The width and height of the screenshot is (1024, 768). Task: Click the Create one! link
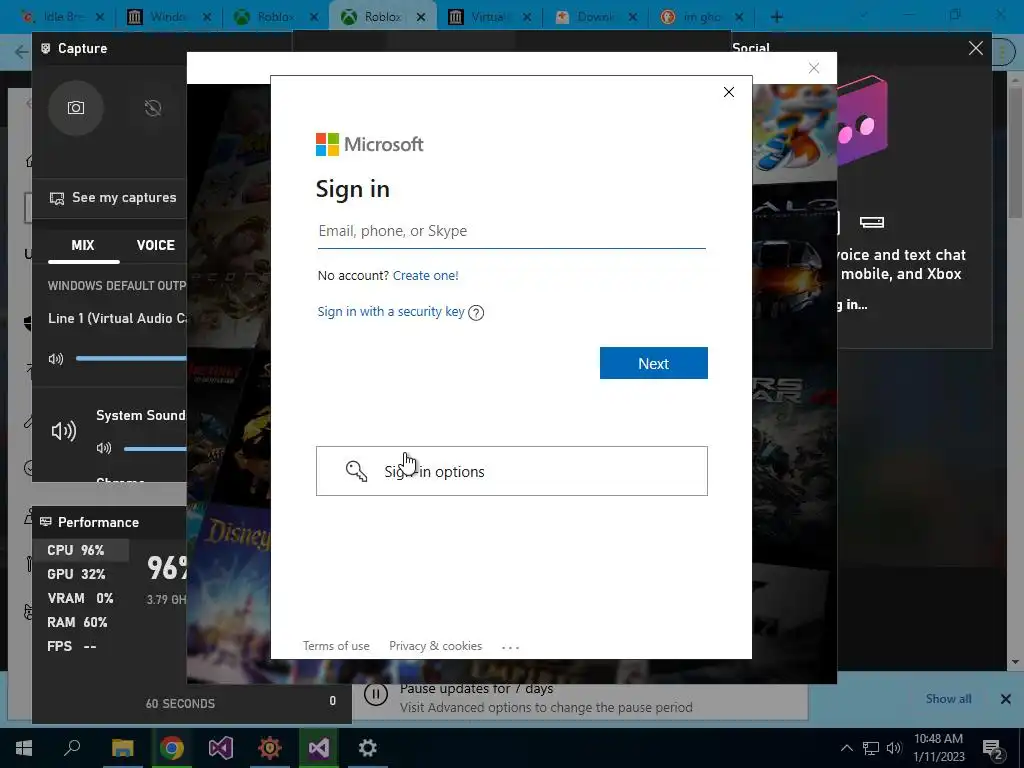(426, 276)
